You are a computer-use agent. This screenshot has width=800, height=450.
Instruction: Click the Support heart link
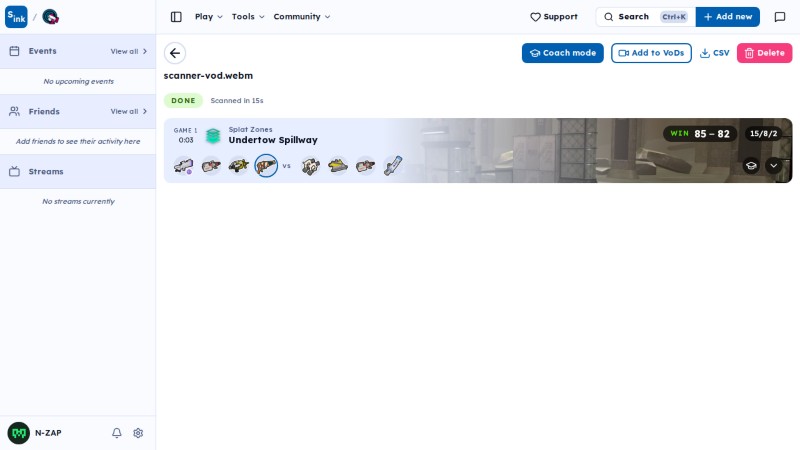click(x=554, y=17)
